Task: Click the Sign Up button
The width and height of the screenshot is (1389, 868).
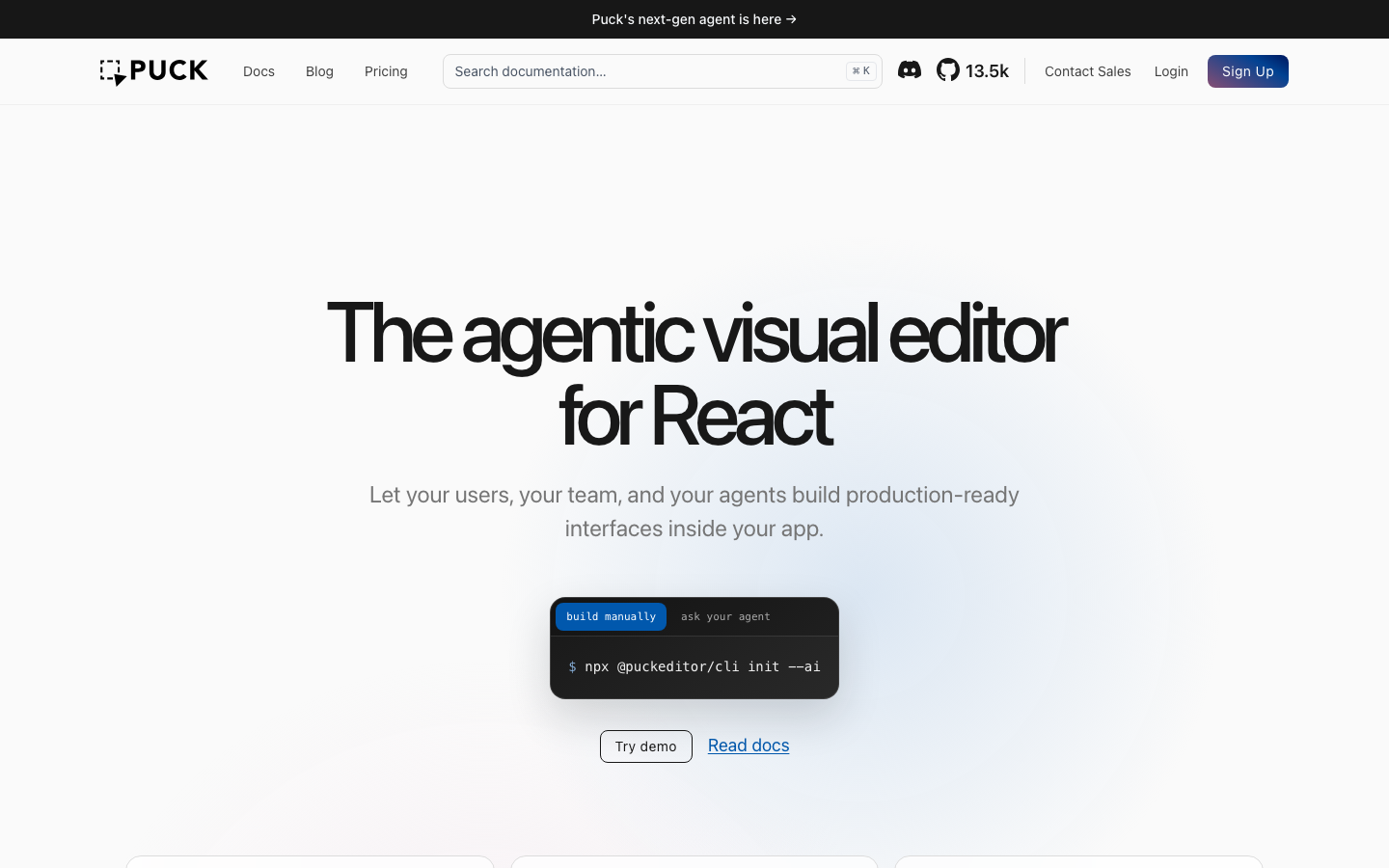Action: (x=1248, y=71)
